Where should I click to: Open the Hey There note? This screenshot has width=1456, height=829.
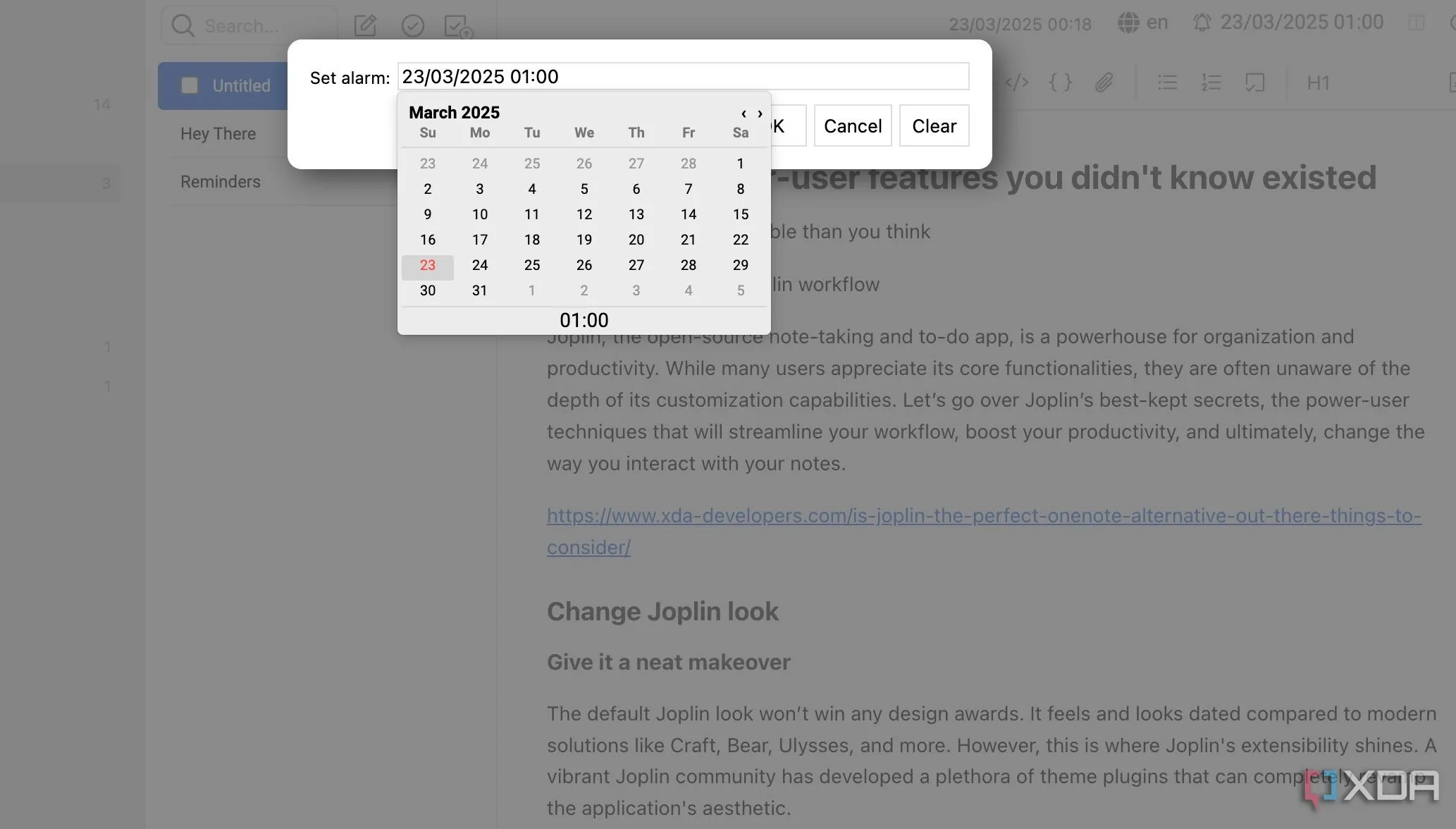coord(218,133)
